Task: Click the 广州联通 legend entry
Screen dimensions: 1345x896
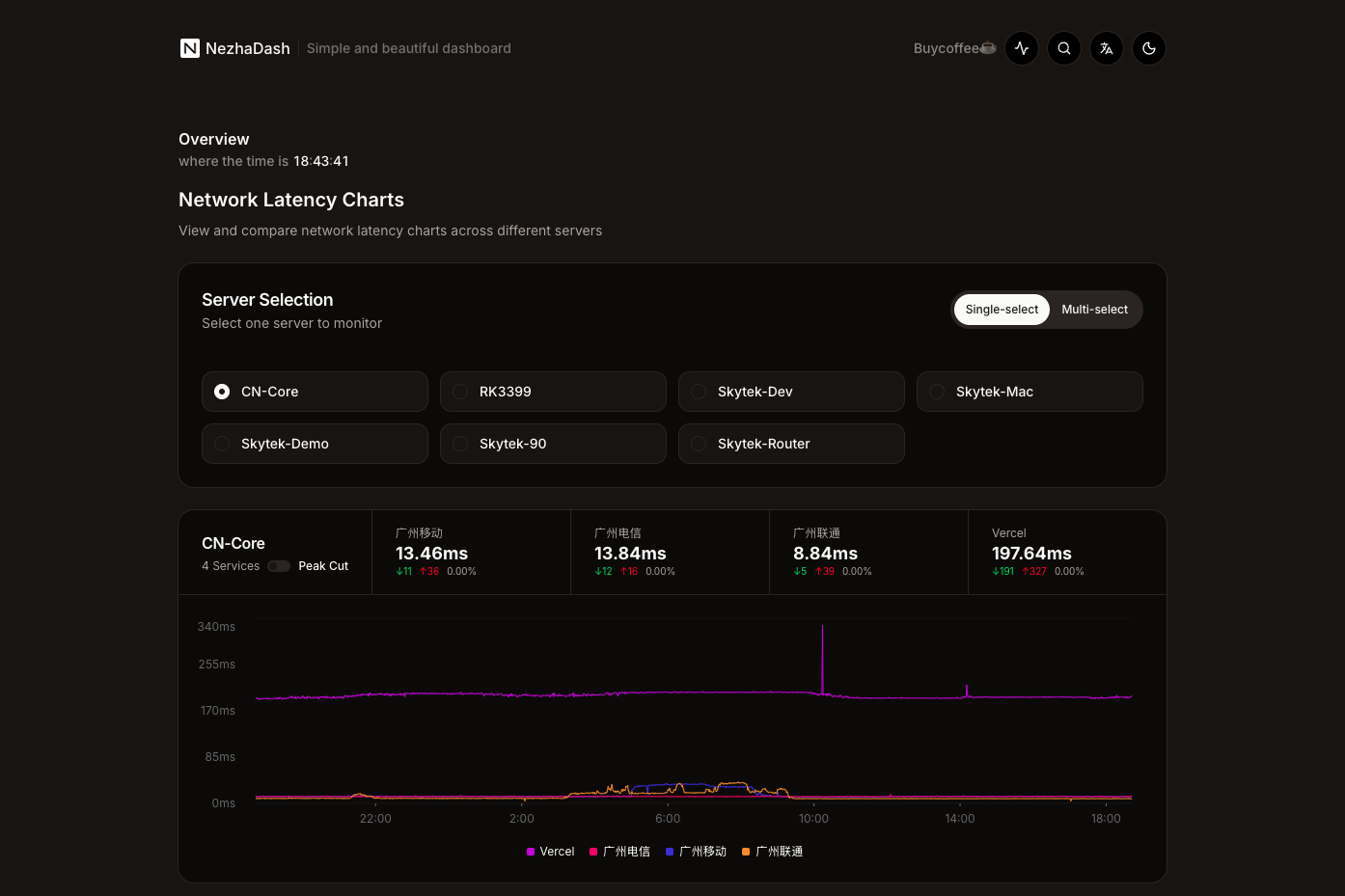Action: point(773,852)
